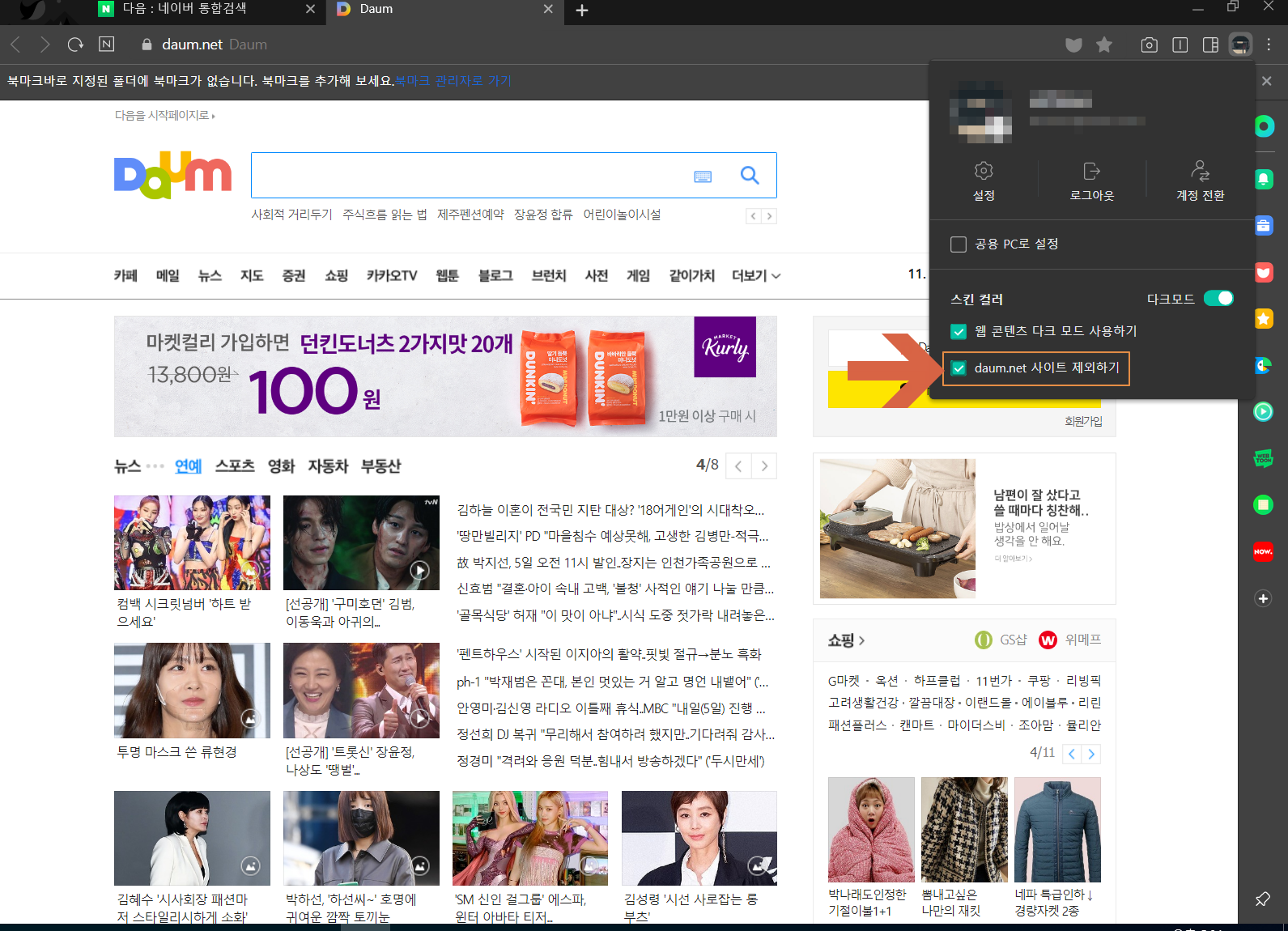1288x931 pixels.
Task: Add a sidebar app with plus icon
Action: pos(1263,598)
